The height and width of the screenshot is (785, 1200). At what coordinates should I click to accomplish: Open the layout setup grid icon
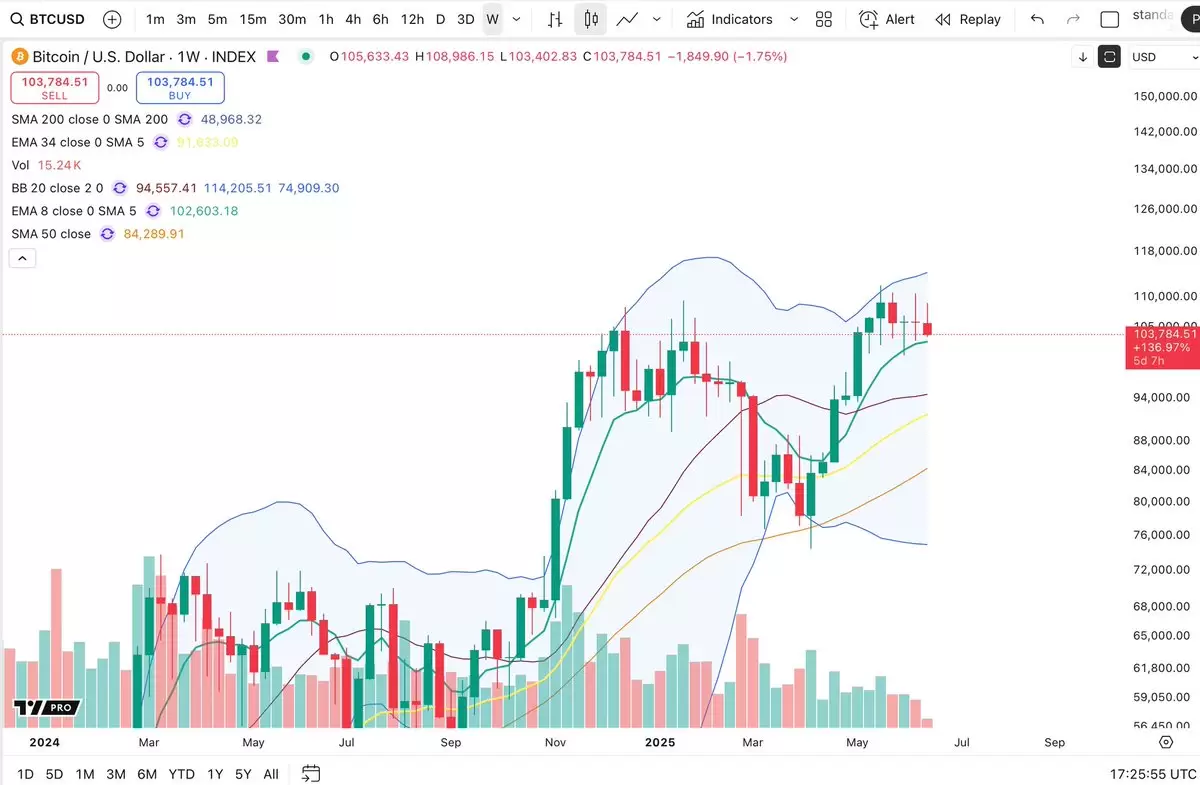(x=824, y=19)
